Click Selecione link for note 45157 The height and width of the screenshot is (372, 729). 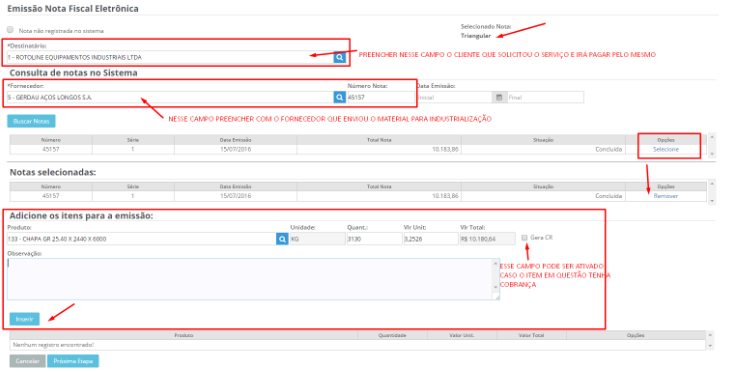(x=666, y=149)
